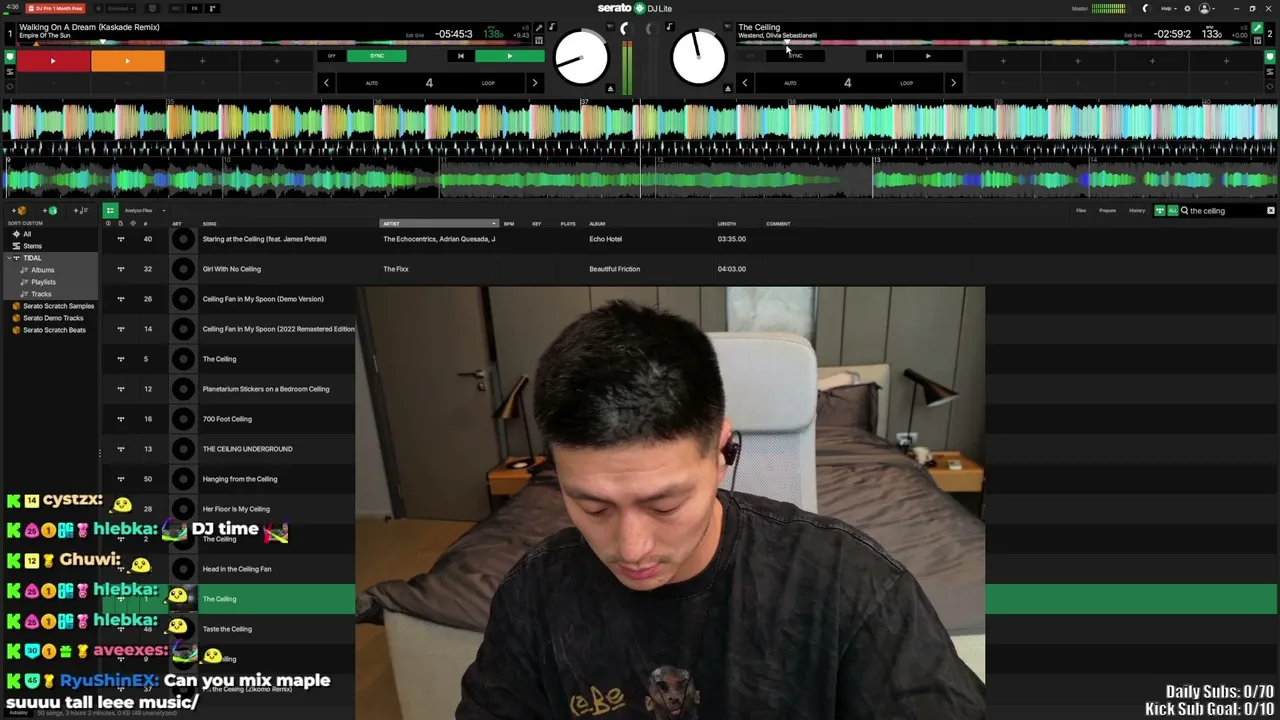Decrease the auto loop size on deck 2
The height and width of the screenshot is (720, 1280).
pos(744,83)
